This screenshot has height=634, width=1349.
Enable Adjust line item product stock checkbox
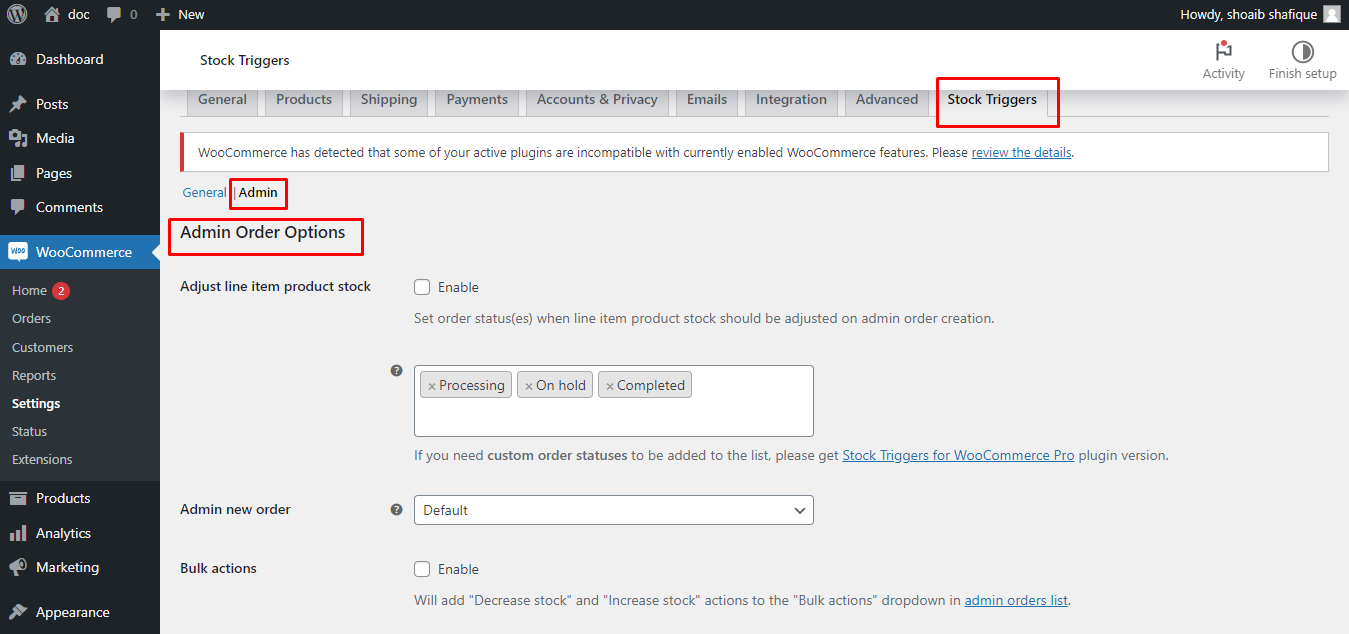point(422,287)
